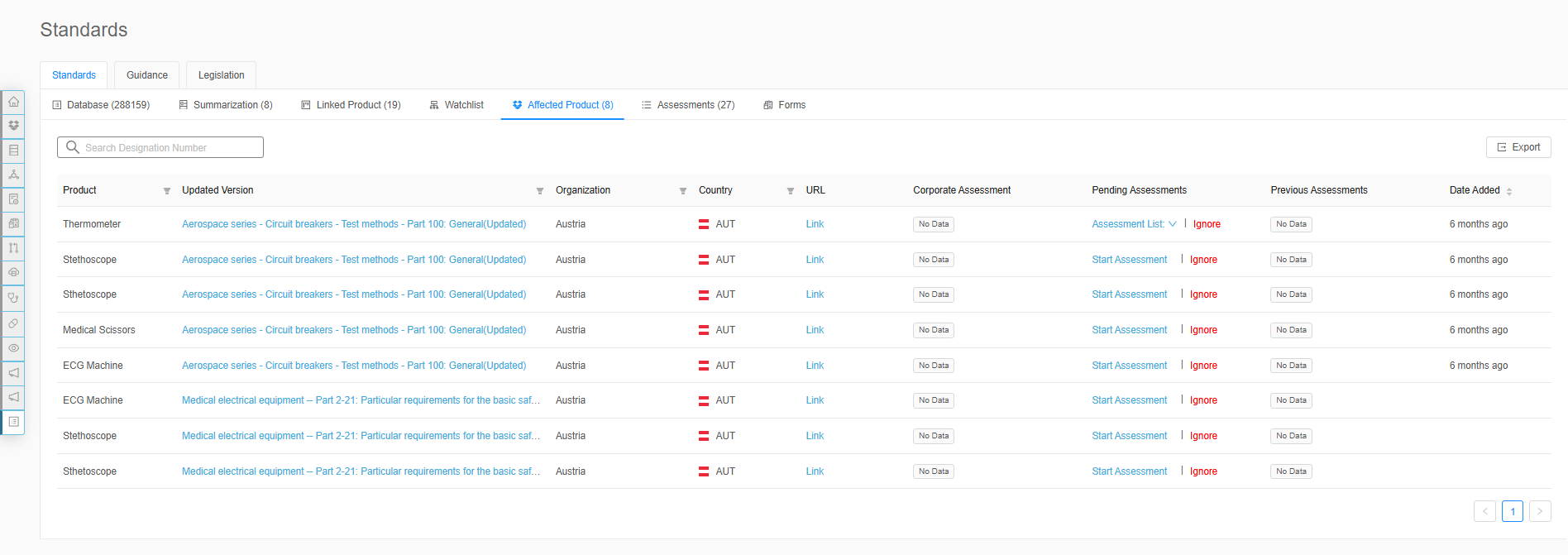1568x555 pixels.
Task: Switch to the Legislation tab
Action: pyautogui.click(x=222, y=75)
